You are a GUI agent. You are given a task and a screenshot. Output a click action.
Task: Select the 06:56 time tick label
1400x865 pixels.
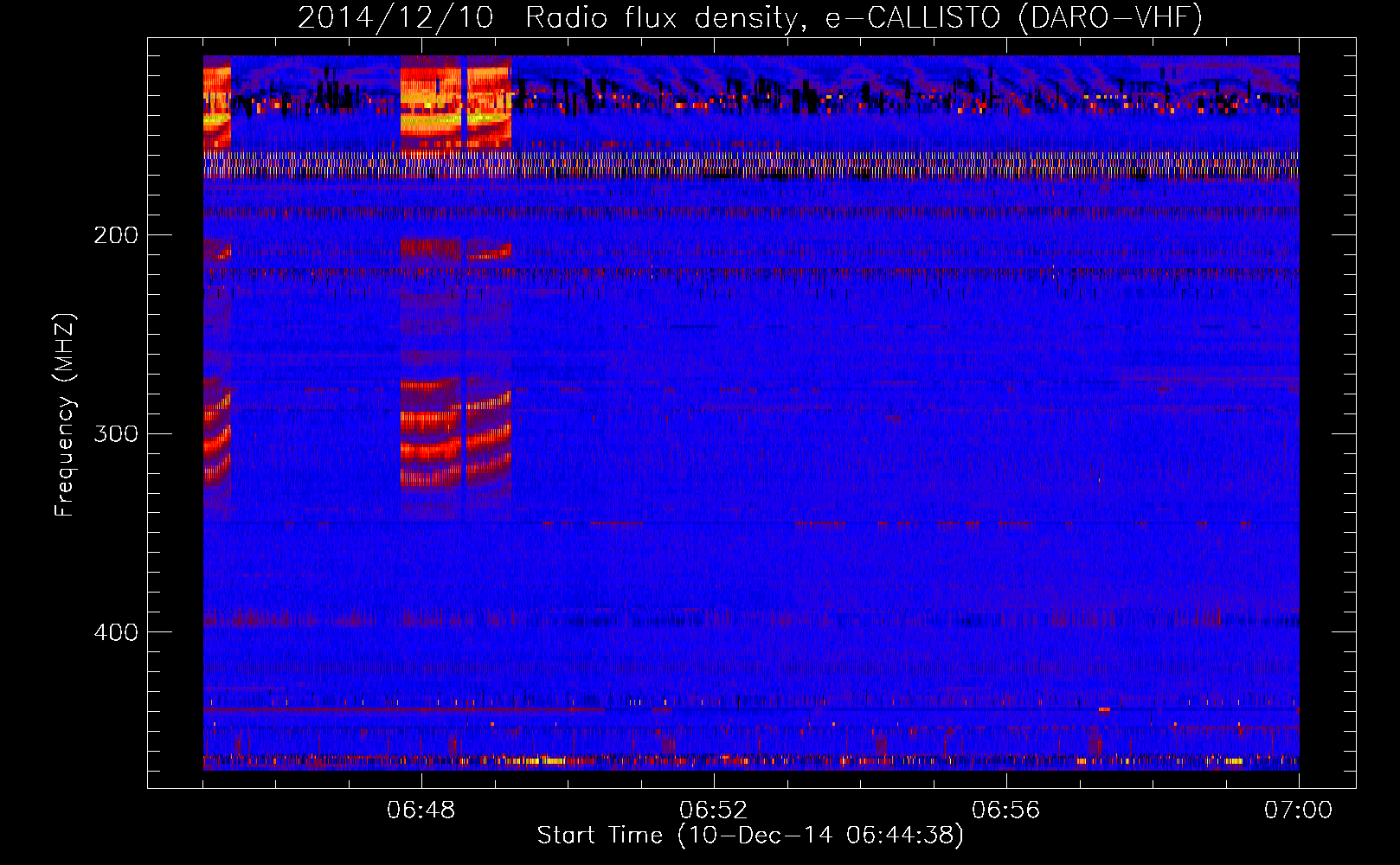pyautogui.click(x=1006, y=811)
